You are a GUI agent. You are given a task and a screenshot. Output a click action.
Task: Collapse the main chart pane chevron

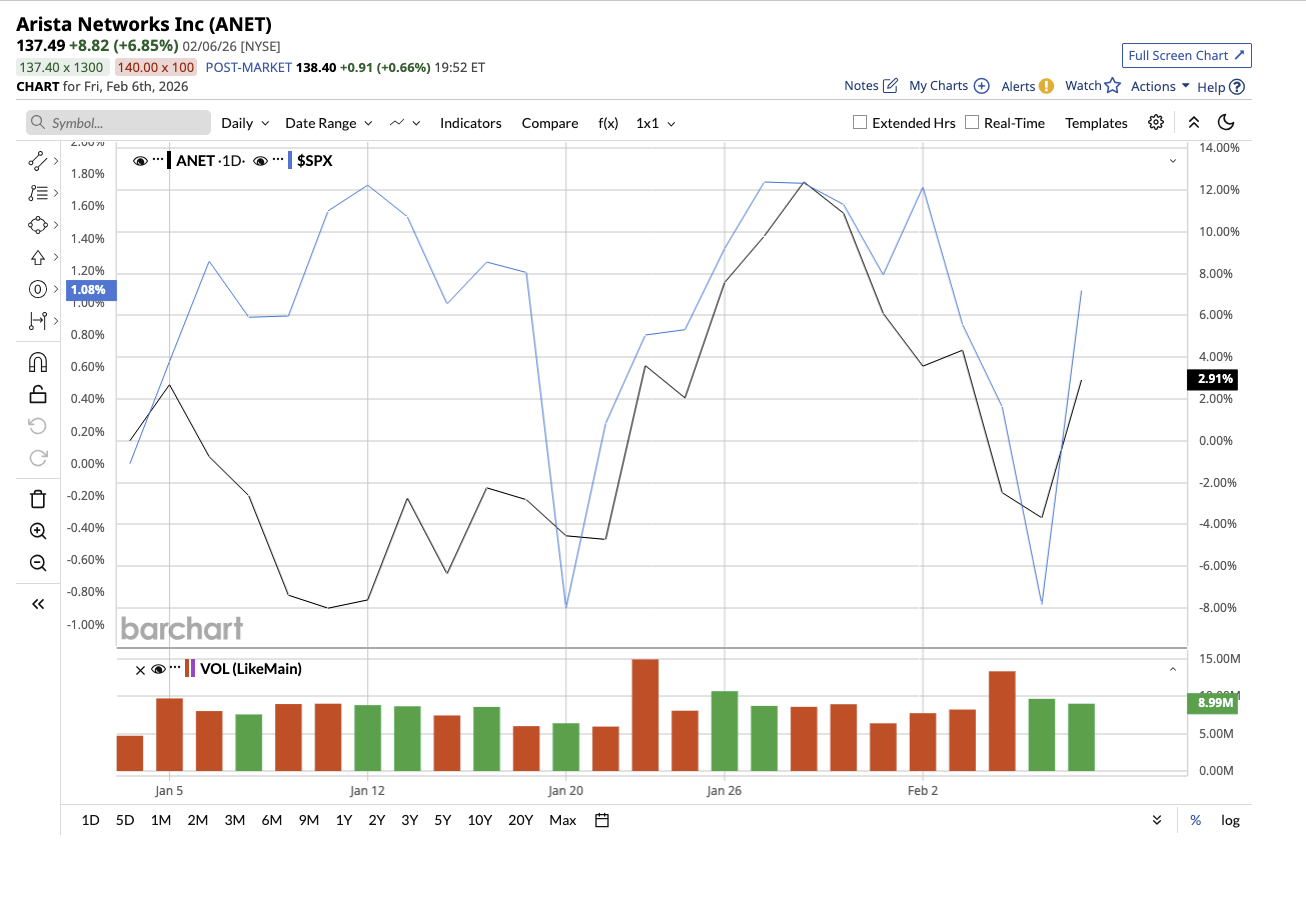coord(1173,160)
